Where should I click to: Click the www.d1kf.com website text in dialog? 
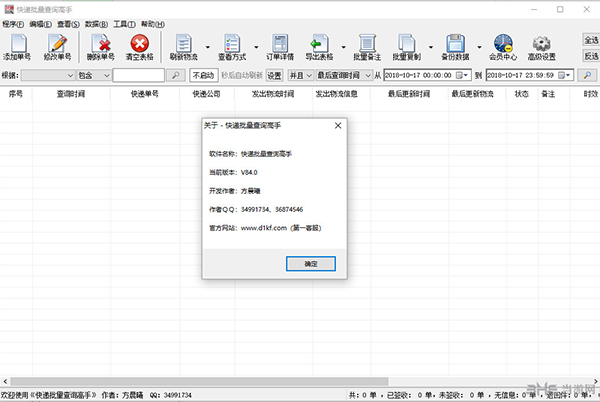pos(264,228)
